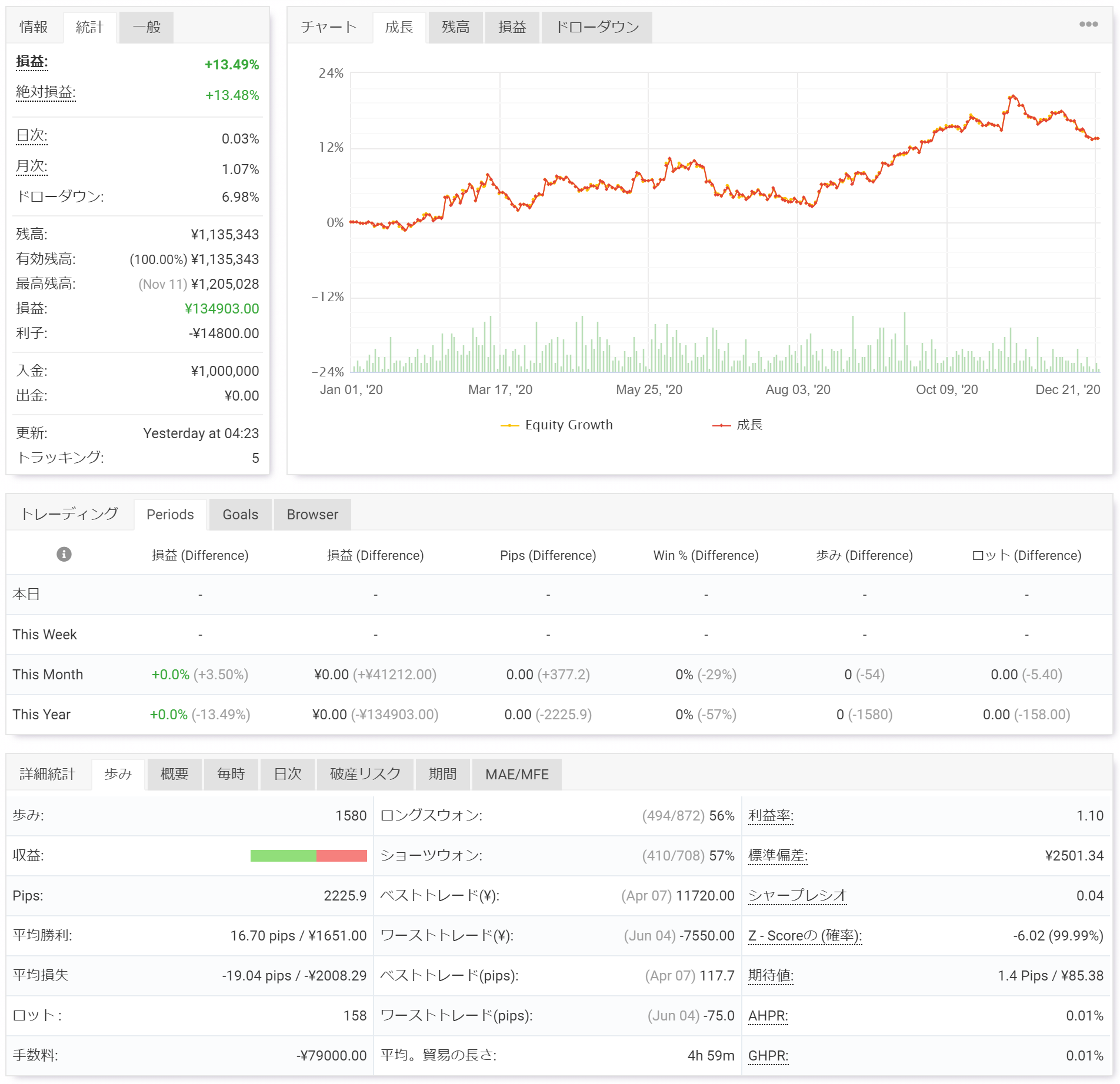
Task: Click the 4h 59m average trade length
Action: (711, 1056)
